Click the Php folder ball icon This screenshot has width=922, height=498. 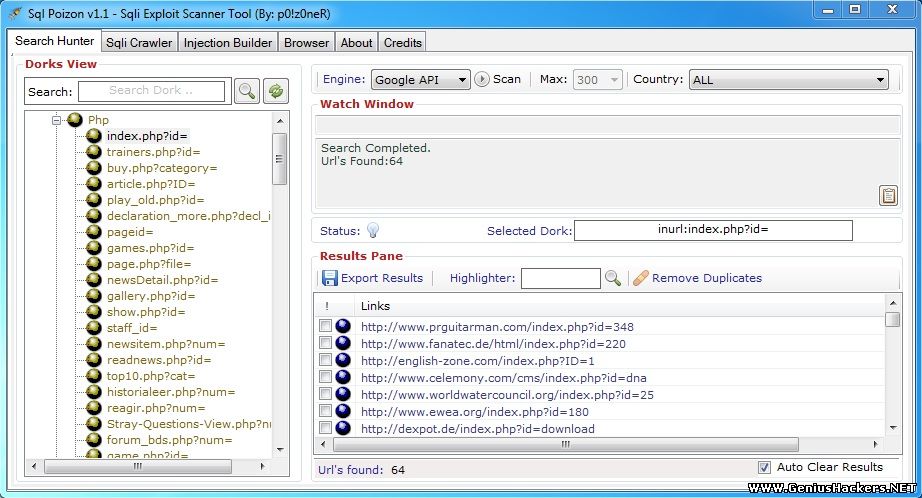click(x=75, y=119)
